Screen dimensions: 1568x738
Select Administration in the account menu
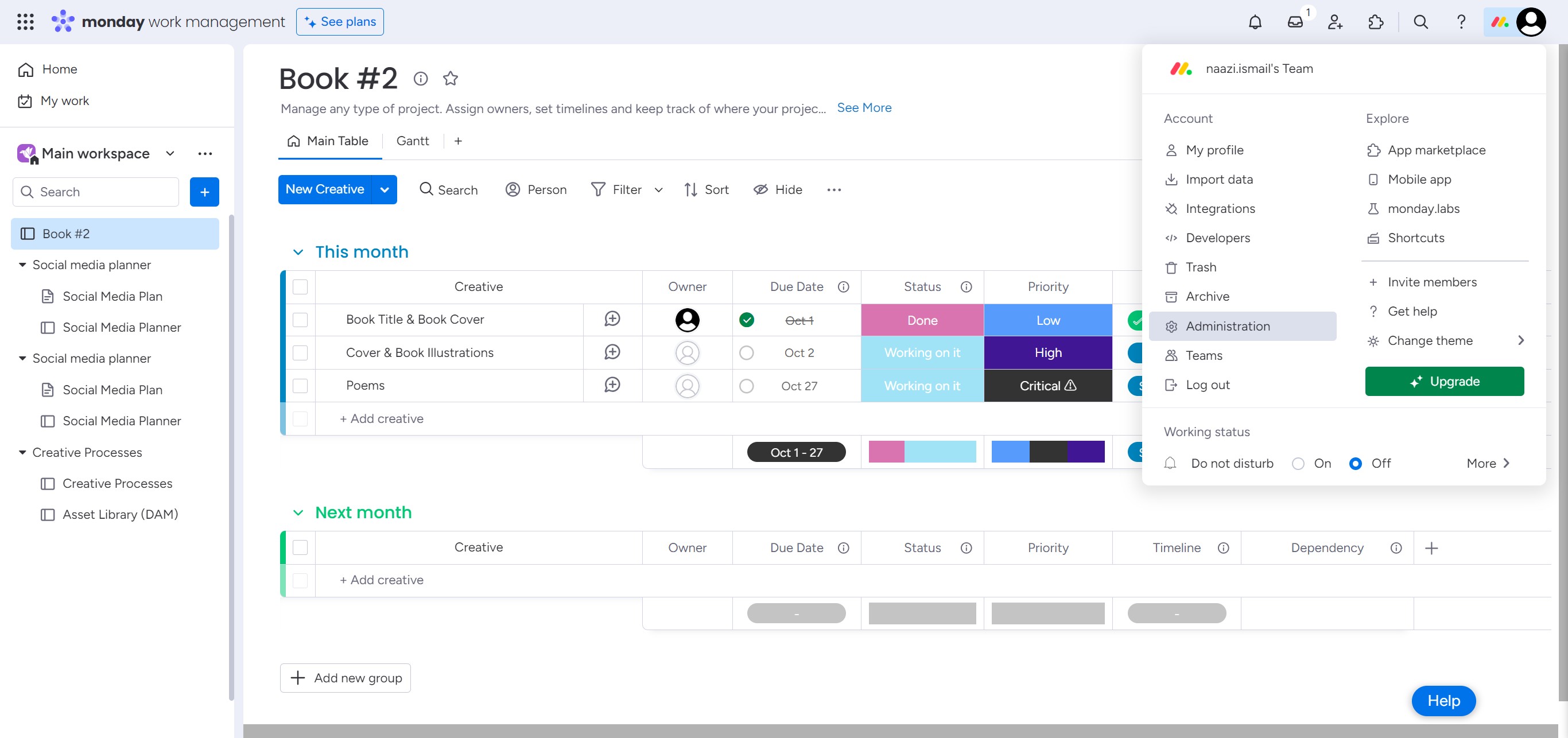click(1227, 326)
